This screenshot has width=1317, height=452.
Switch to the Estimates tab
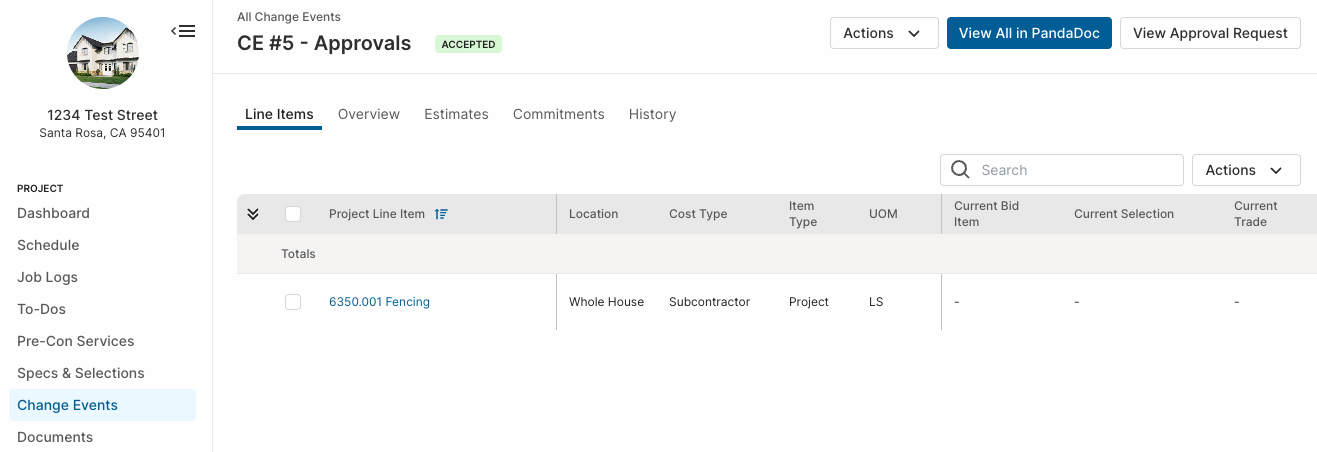pyautogui.click(x=456, y=114)
